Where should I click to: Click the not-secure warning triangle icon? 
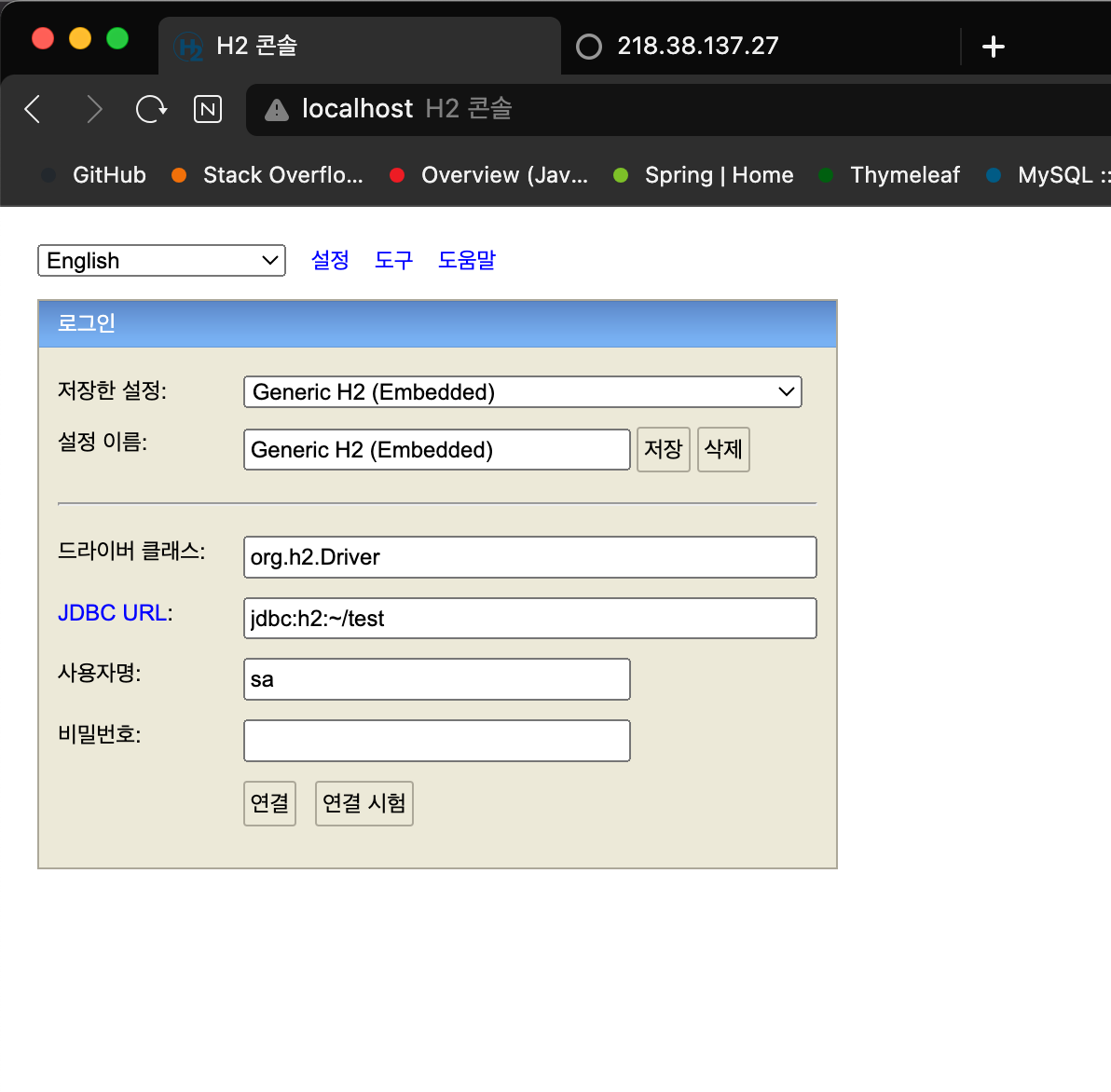pyautogui.click(x=276, y=110)
